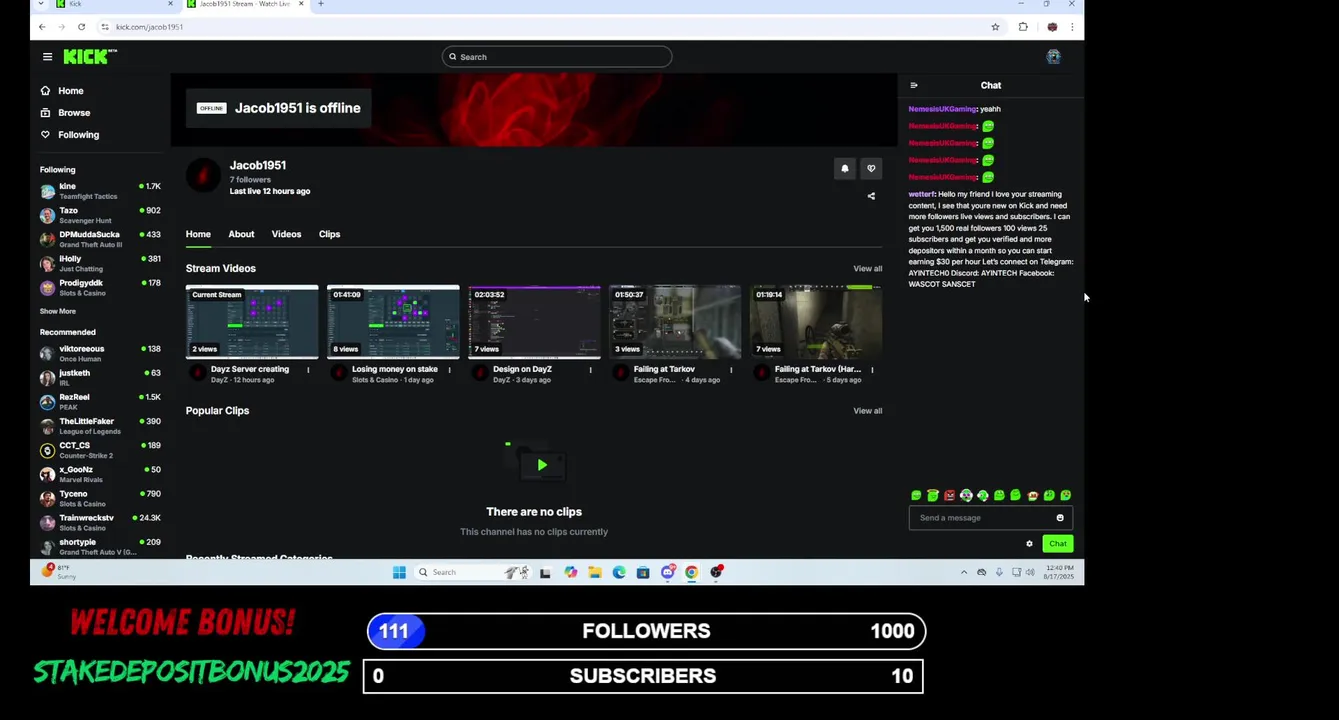The image size is (1339, 720).
Task: Open the Dayz Server creating video thumbnail
Action: tap(252, 322)
